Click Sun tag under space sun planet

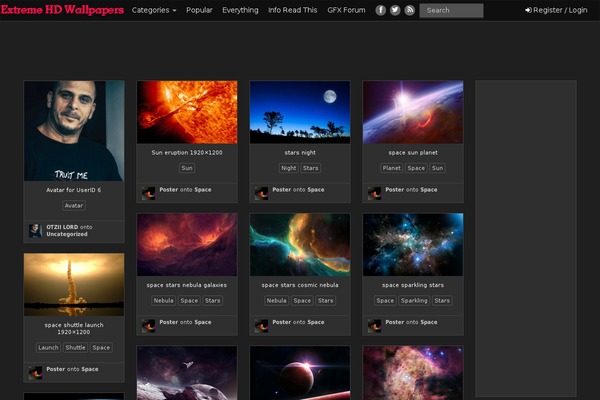tap(437, 168)
